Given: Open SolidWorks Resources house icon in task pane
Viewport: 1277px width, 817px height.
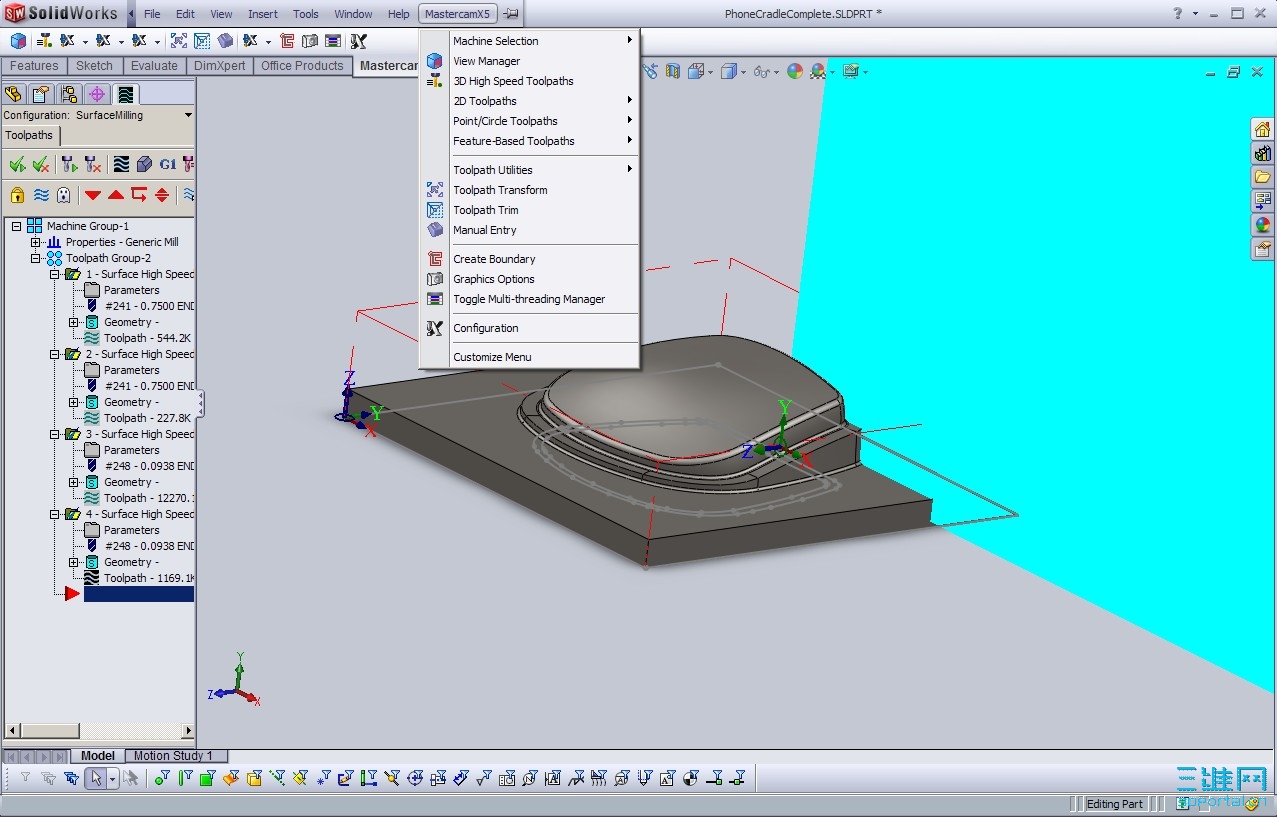Looking at the screenshot, I should tap(1262, 130).
